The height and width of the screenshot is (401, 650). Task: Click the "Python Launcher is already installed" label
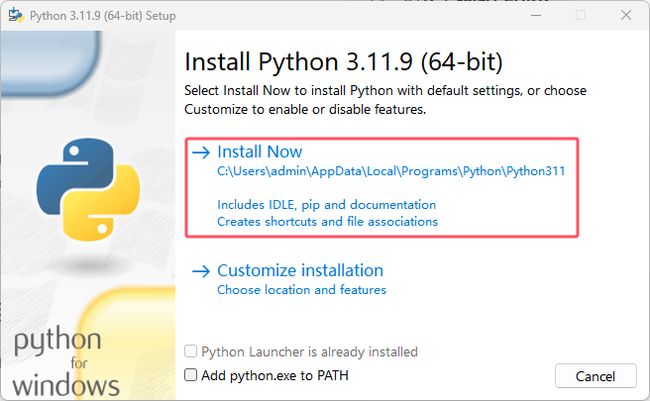tap(310, 352)
